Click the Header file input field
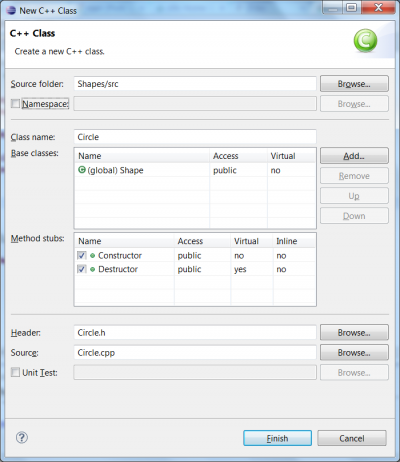 (x=195, y=333)
